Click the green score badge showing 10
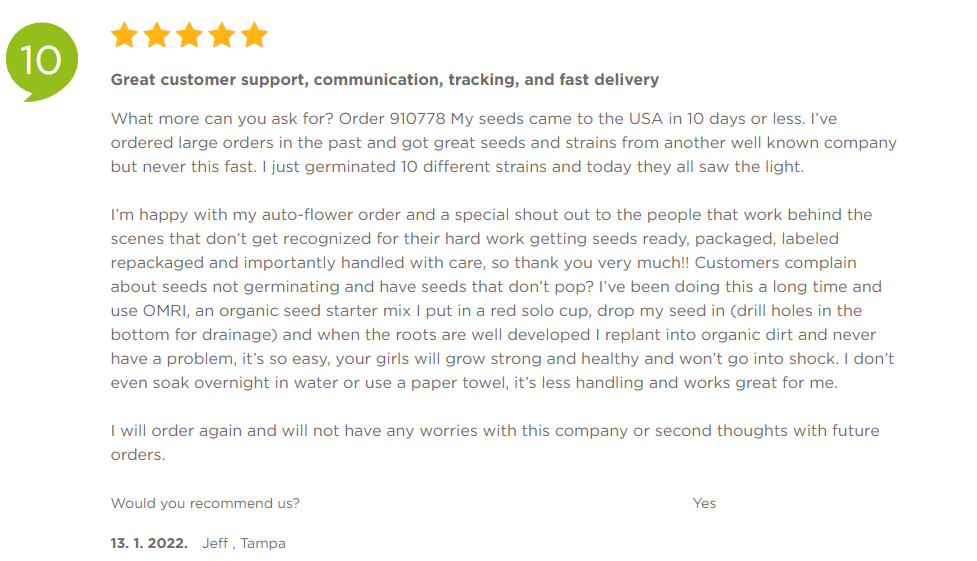 (40, 60)
